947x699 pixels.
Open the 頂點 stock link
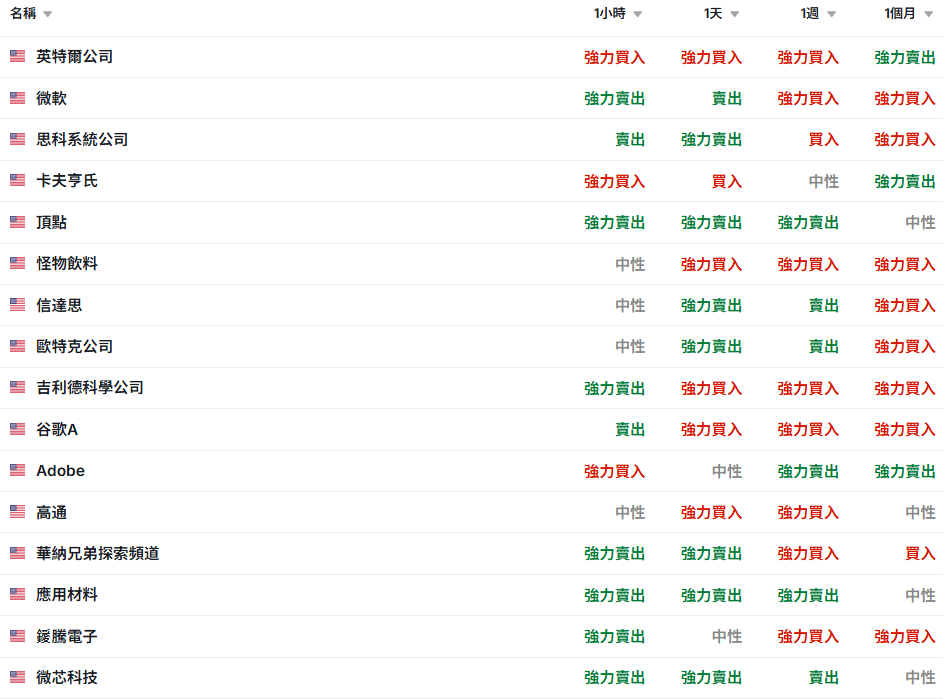(x=51, y=222)
